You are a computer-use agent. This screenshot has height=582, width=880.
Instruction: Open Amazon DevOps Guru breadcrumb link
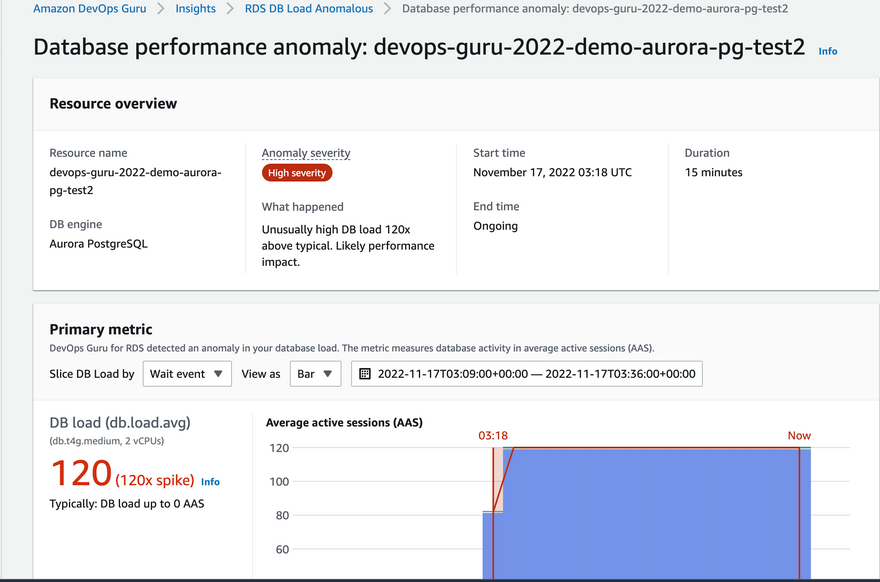89,8
